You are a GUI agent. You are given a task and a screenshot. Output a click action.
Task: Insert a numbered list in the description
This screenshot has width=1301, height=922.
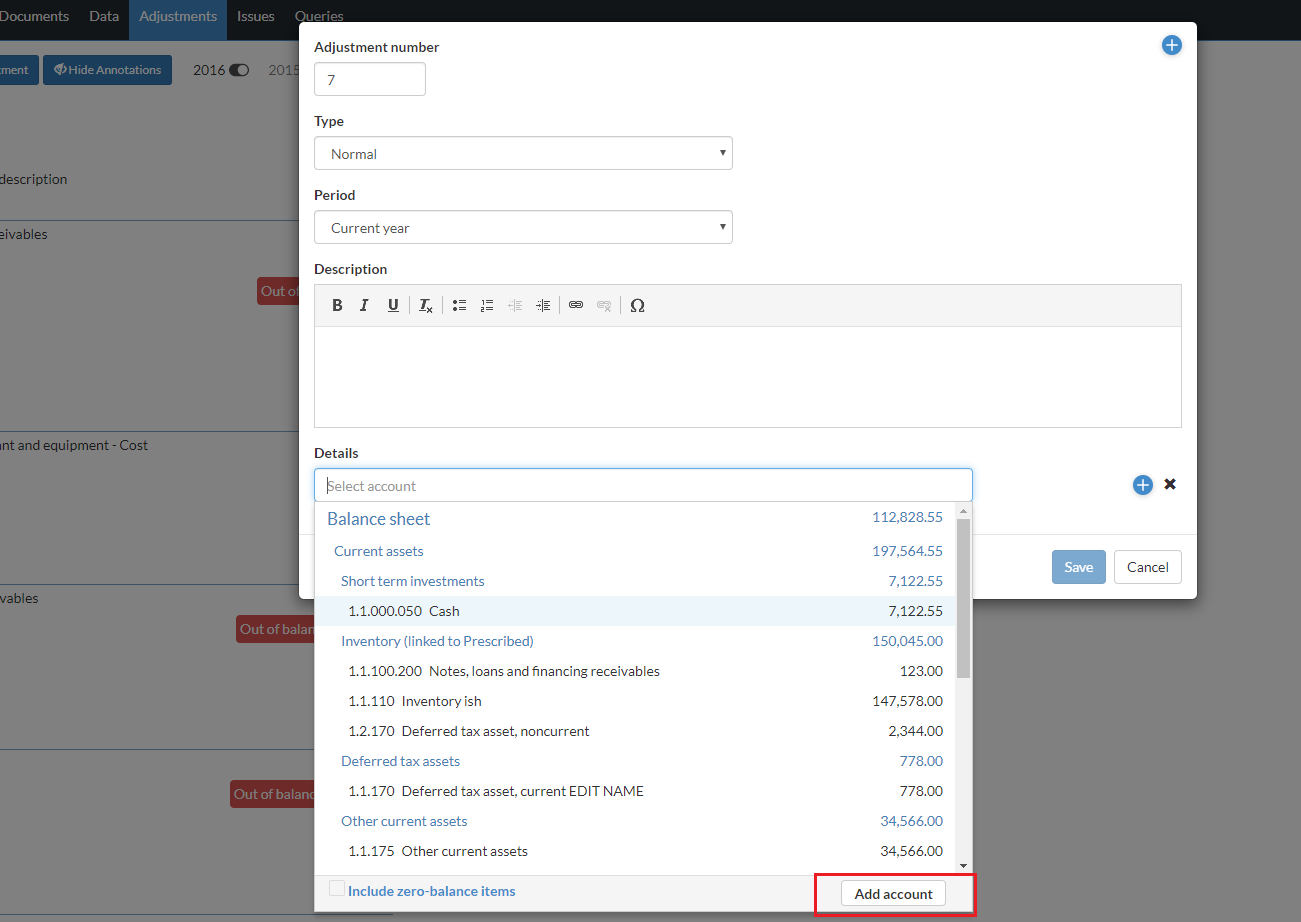coord(487,305)
